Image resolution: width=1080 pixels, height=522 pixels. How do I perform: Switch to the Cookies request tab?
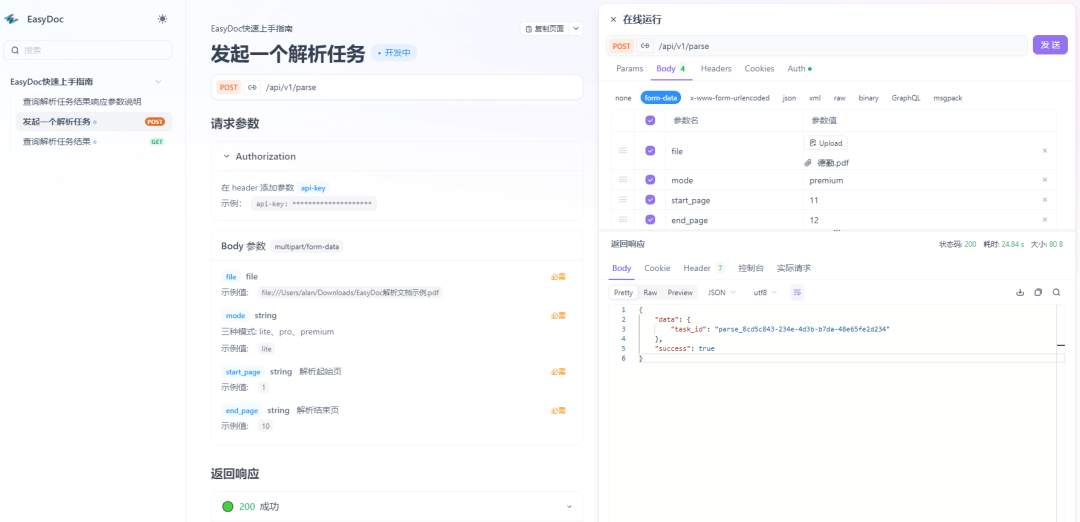pyautogui.click(x=759, y=69)
